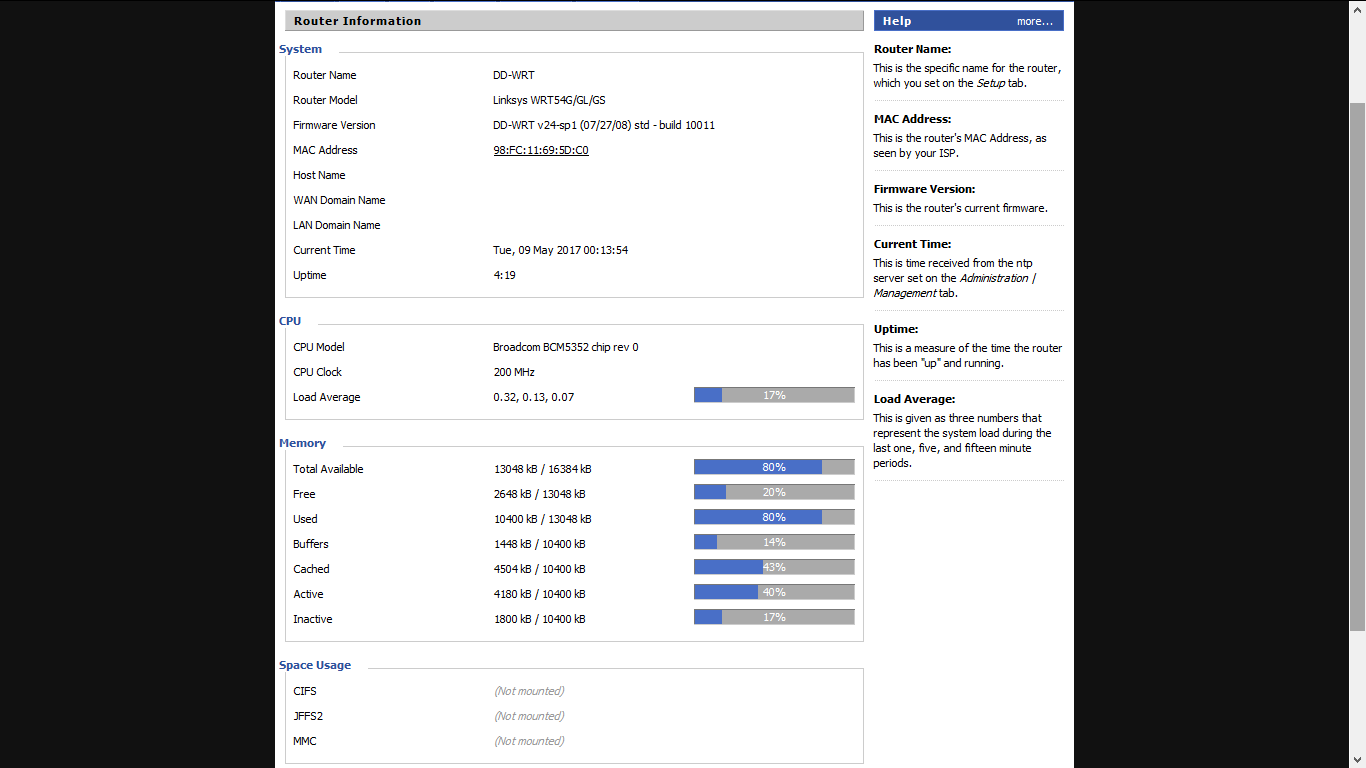Click the Help panel title

pyautogui.click(x=897, y=21)
